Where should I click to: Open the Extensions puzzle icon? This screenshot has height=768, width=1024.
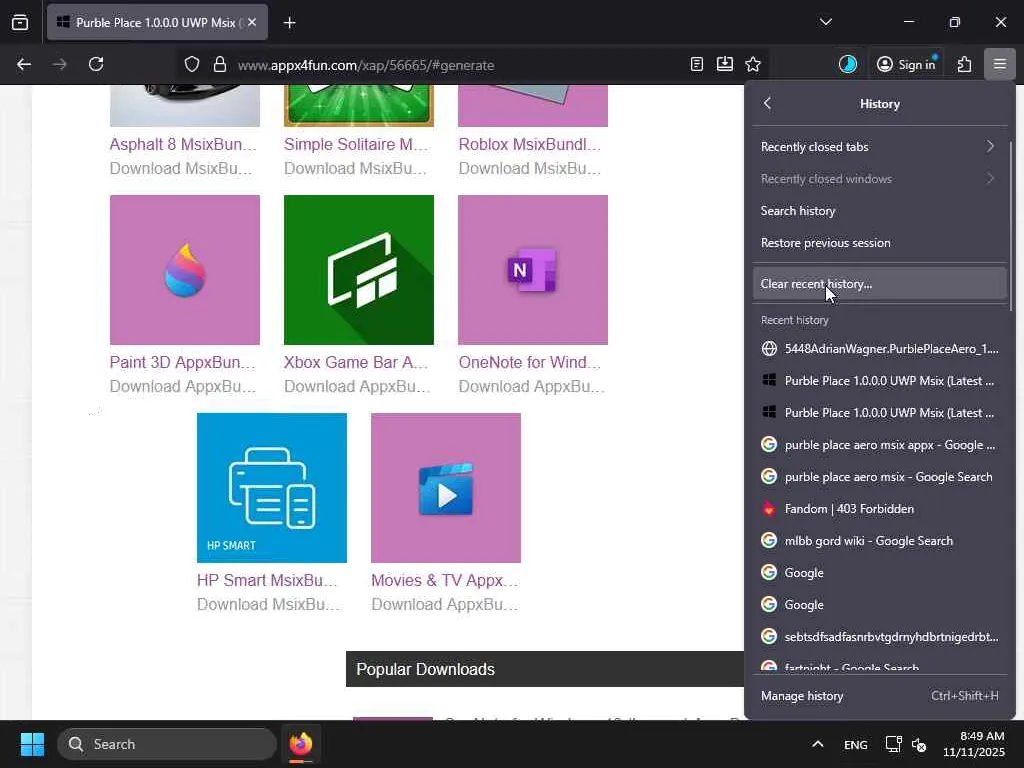pos(965,64)
